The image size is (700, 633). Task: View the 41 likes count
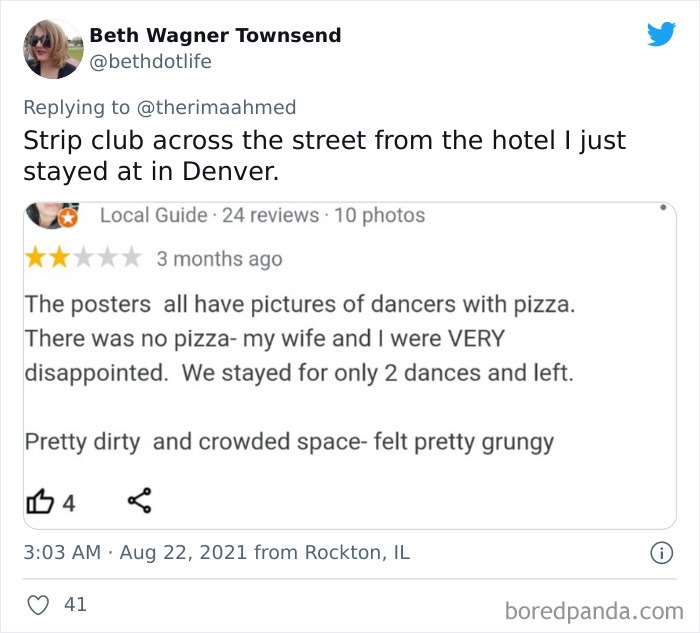pyautogui.click(x=75, y=604)
